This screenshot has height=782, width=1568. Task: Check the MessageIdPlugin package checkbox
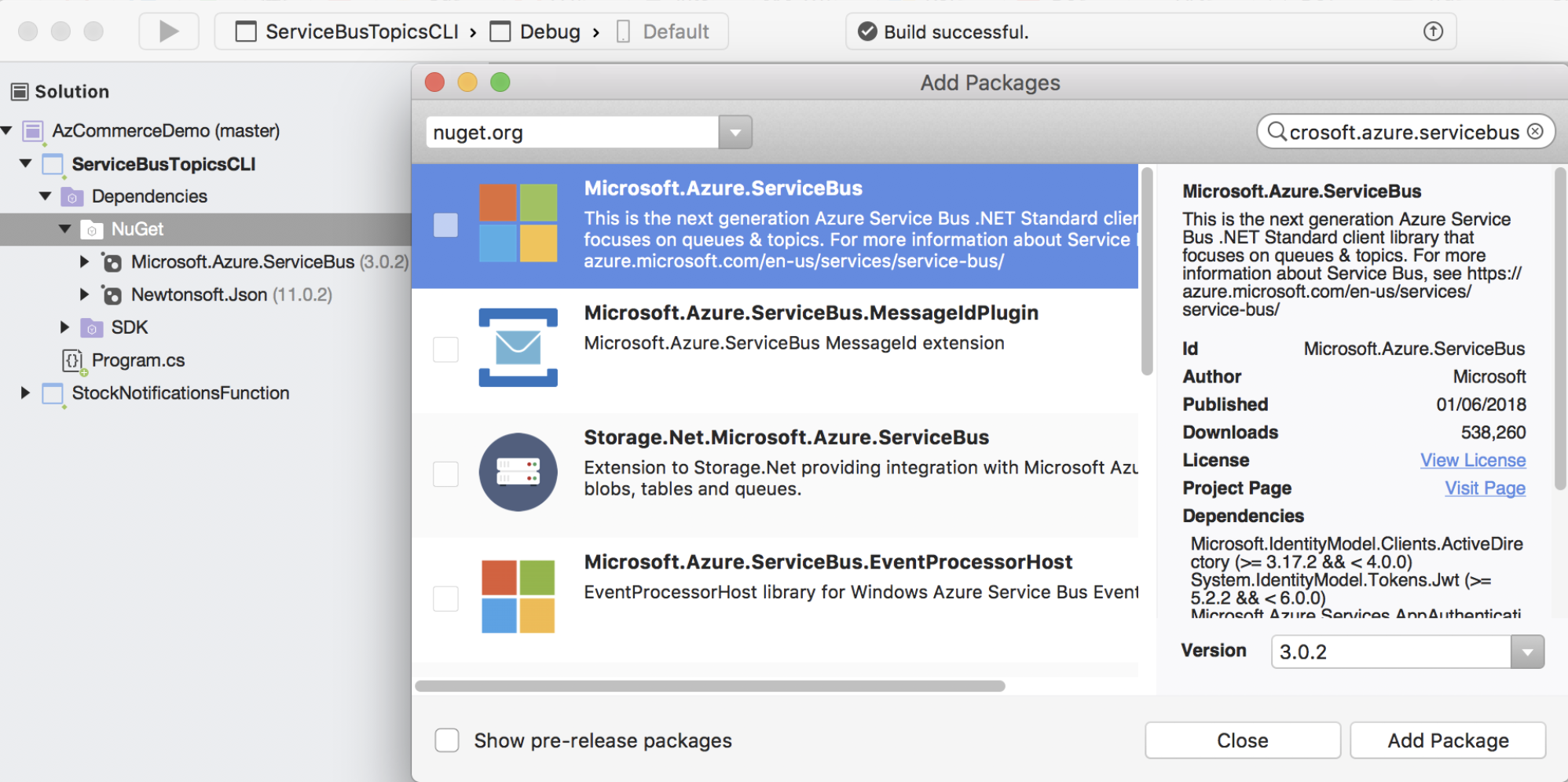tap(445, 349)
